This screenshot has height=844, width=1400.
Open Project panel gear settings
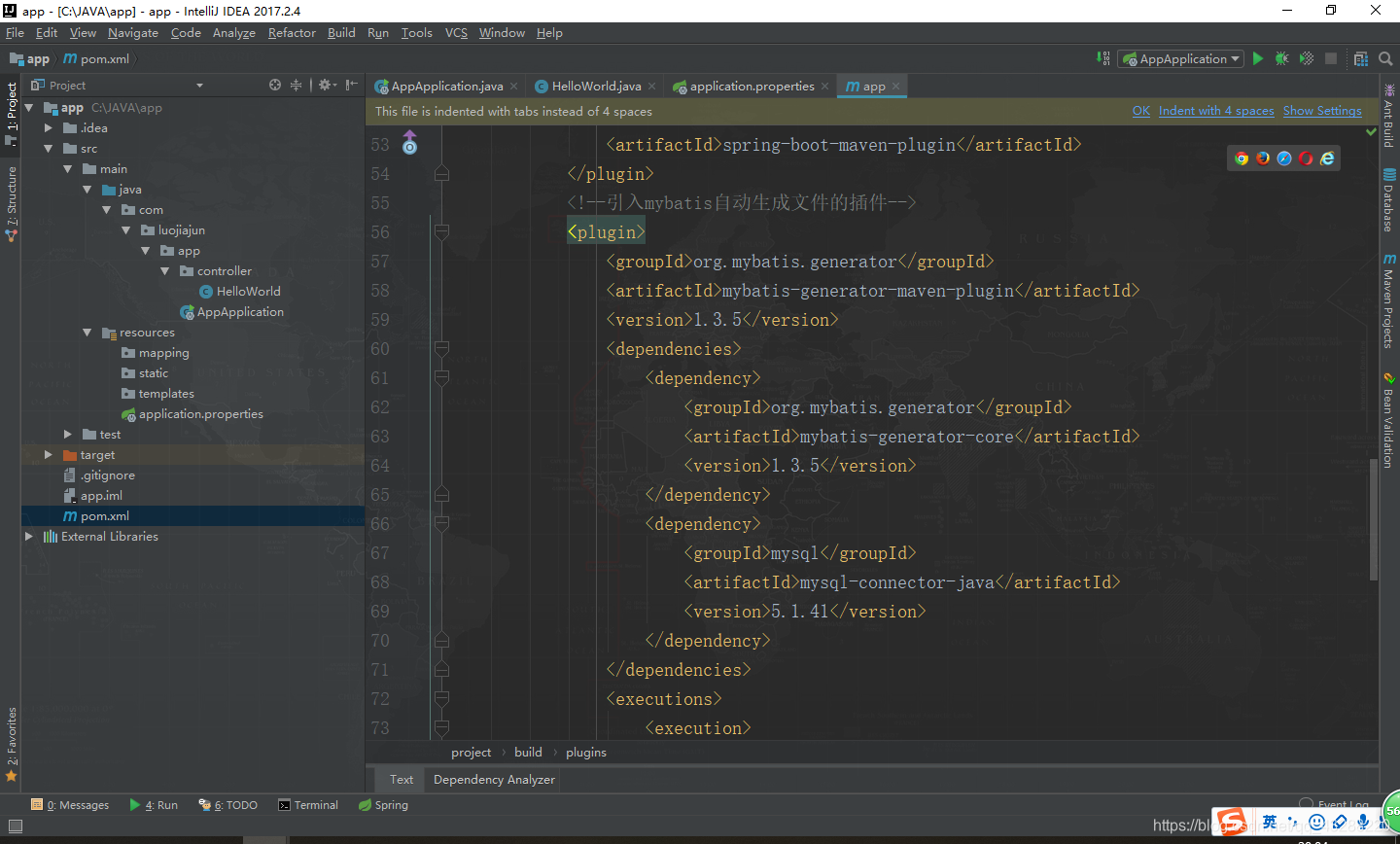(327, 85)
